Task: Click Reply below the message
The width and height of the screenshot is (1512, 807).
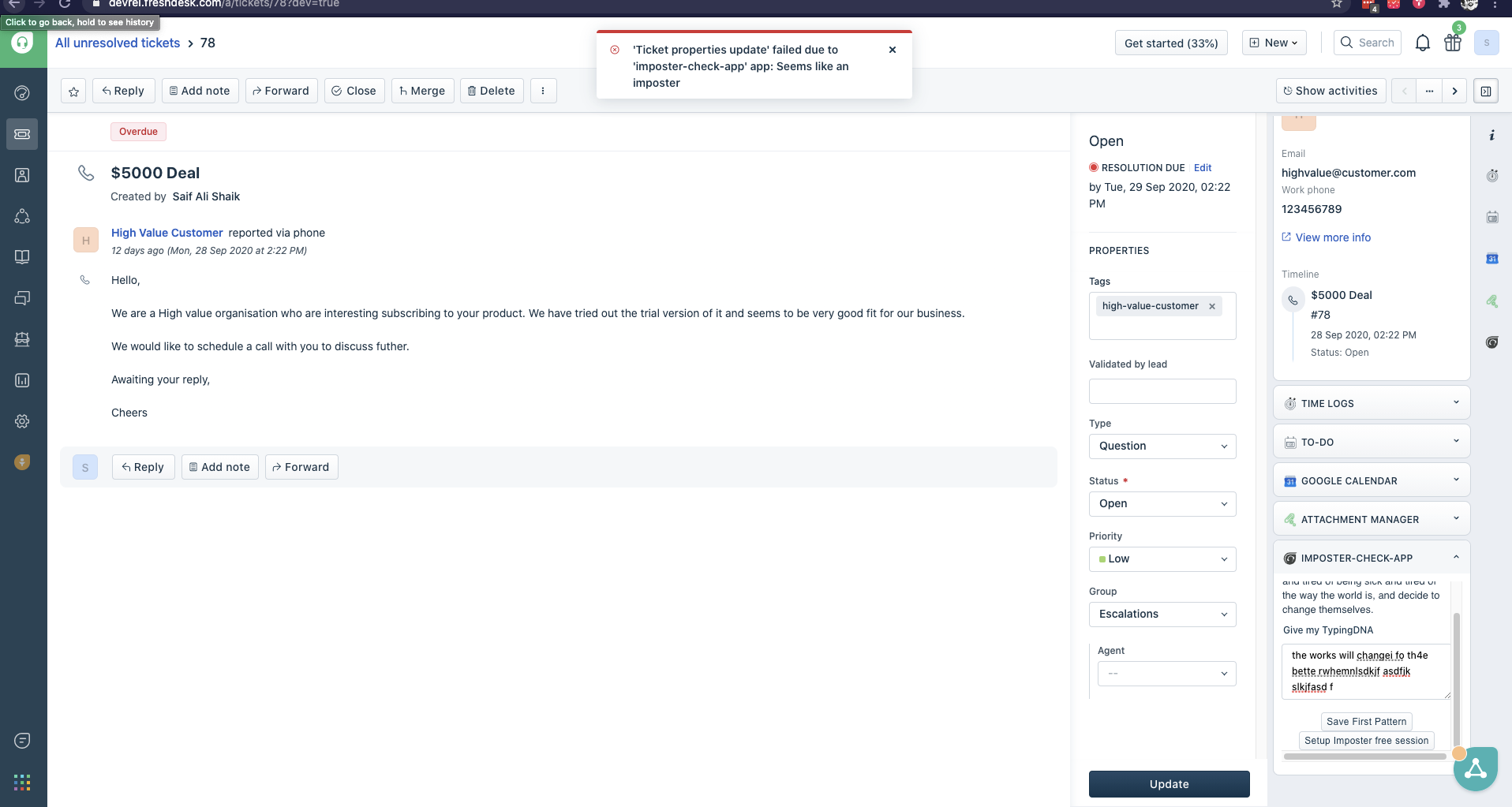Action: pyautogui.click(x=143, y=467)
